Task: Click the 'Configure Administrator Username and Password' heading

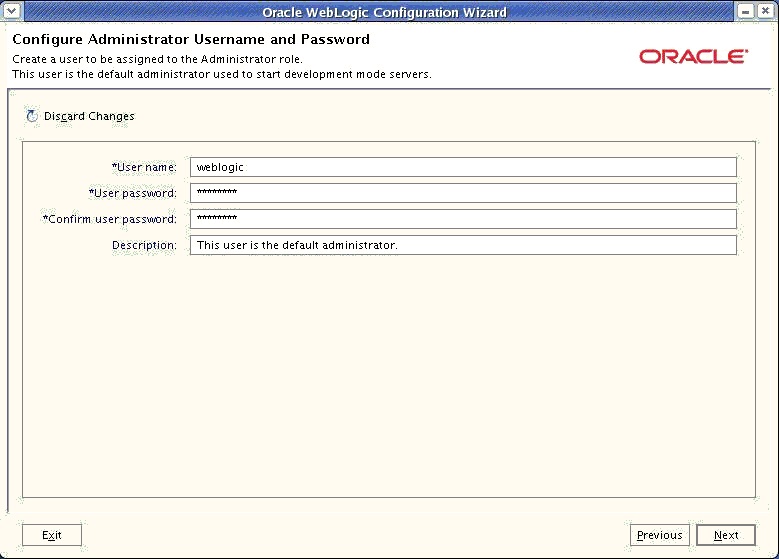Action: tap(191, 39)
